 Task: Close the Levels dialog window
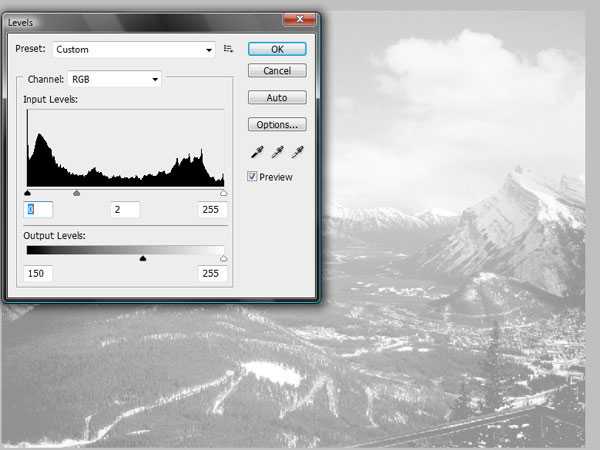295,19
